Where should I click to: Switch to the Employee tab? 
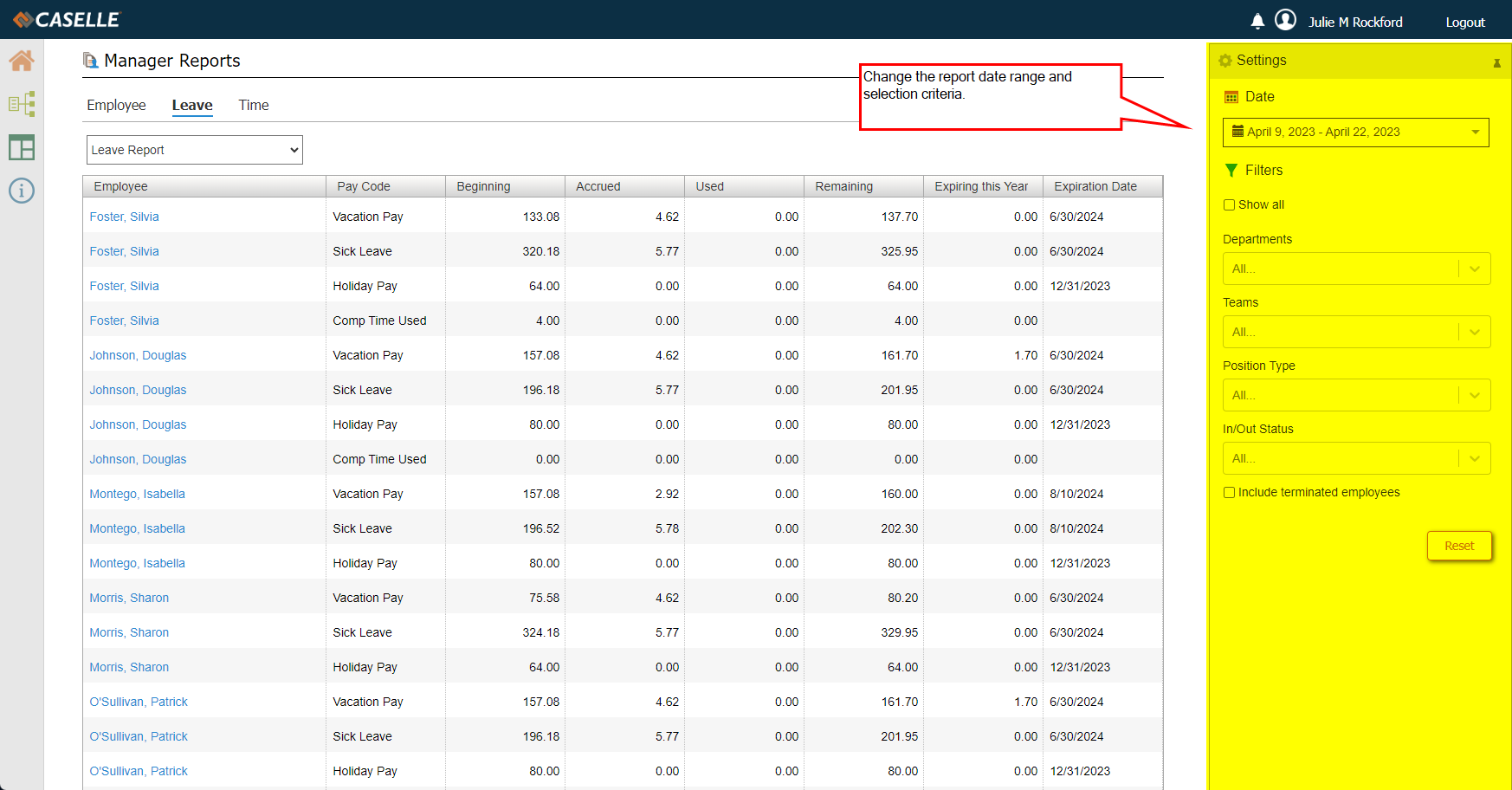(116, 105)
